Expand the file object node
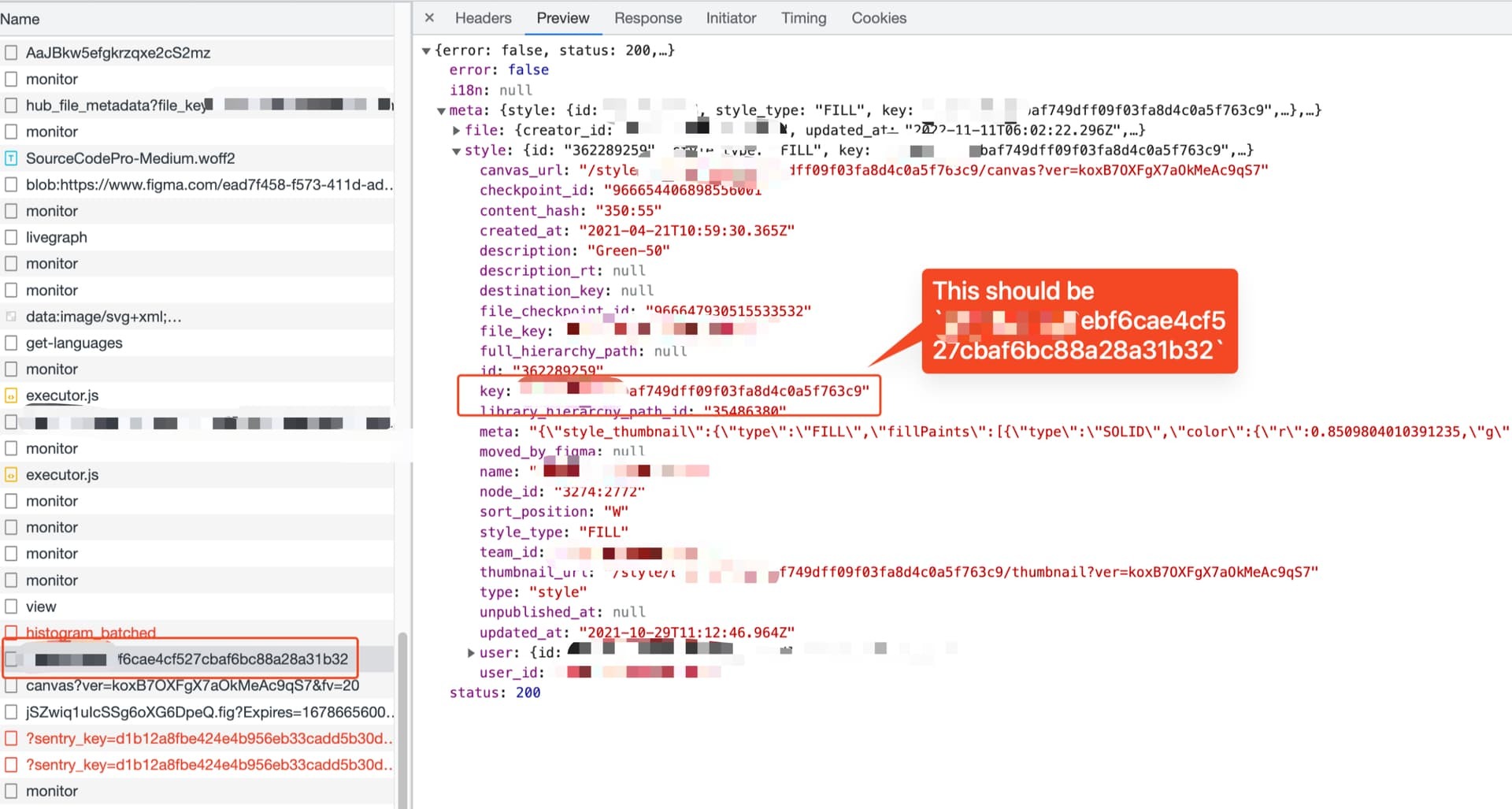The width and height of the screenshot is (1512, 809). [456, 131]
